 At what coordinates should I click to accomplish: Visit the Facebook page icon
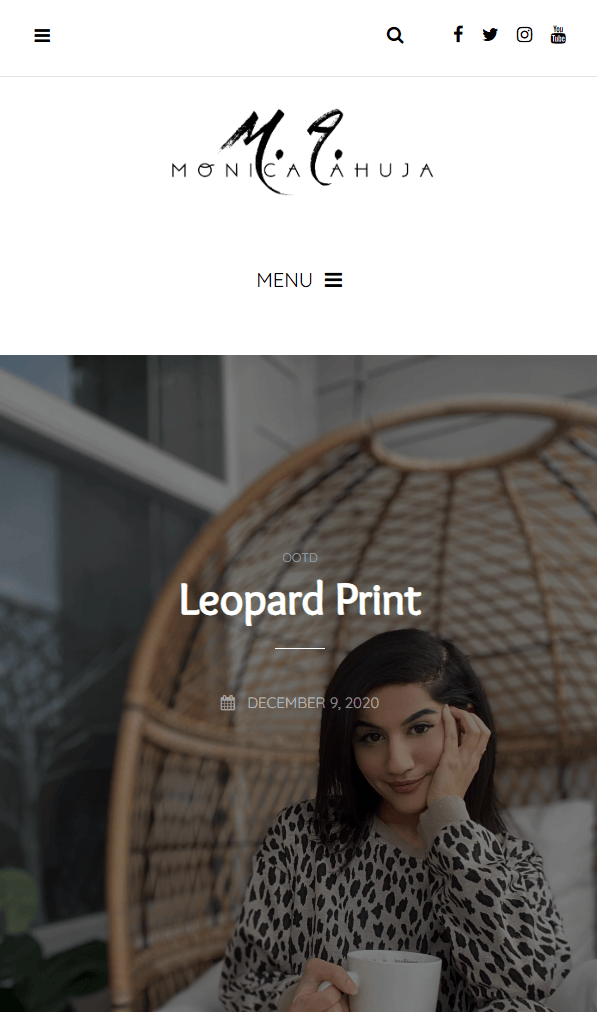coord(458,34)
